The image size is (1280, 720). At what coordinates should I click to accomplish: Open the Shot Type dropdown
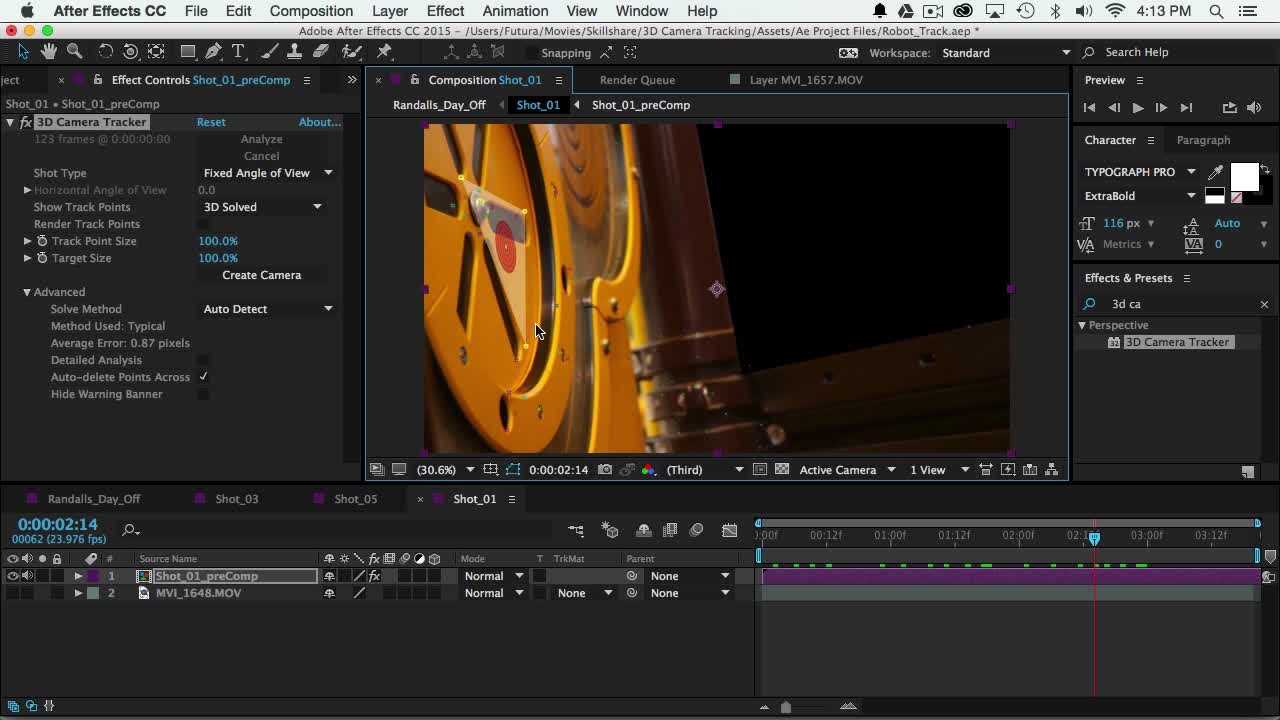point(267,173)
